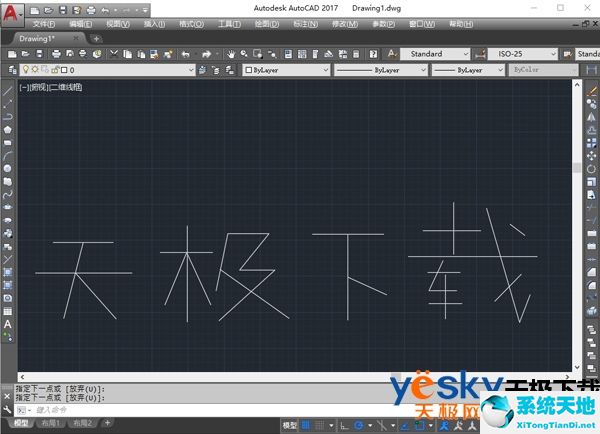Screen dimensions: 600x434
Task: Open the 文件(F) menu
Action: 44,24
